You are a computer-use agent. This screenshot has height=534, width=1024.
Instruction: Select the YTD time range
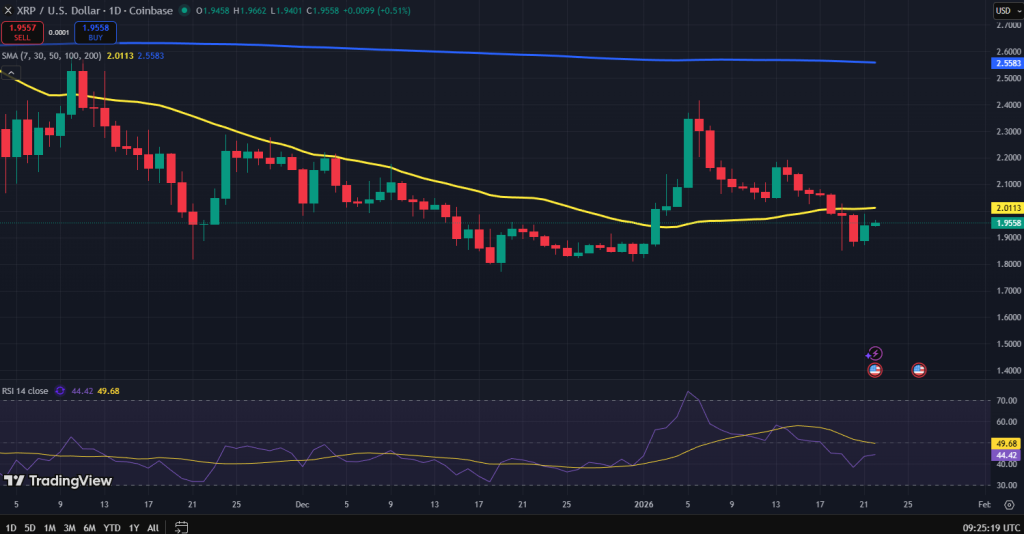[112, 527]
